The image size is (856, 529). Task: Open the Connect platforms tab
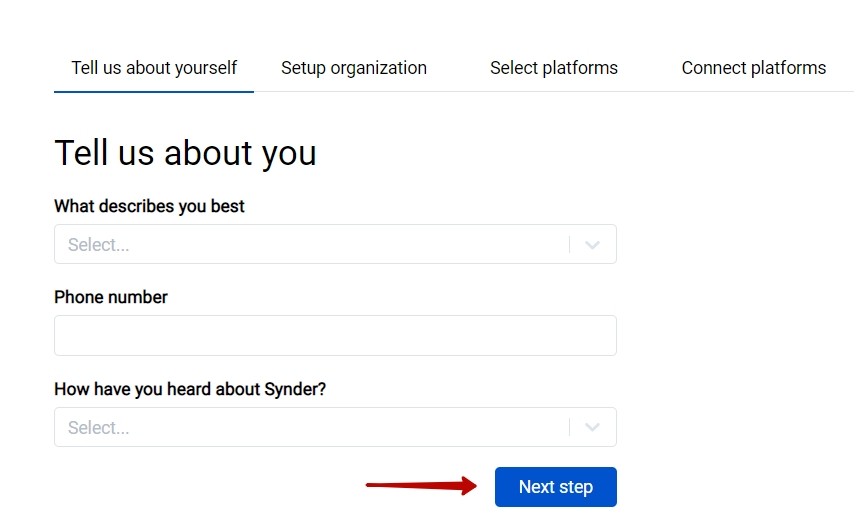(x=753, y=68)
